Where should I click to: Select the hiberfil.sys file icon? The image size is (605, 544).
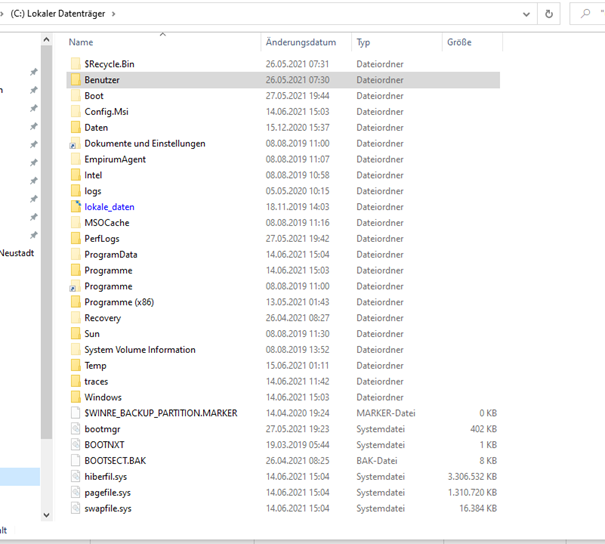[76, 476]
